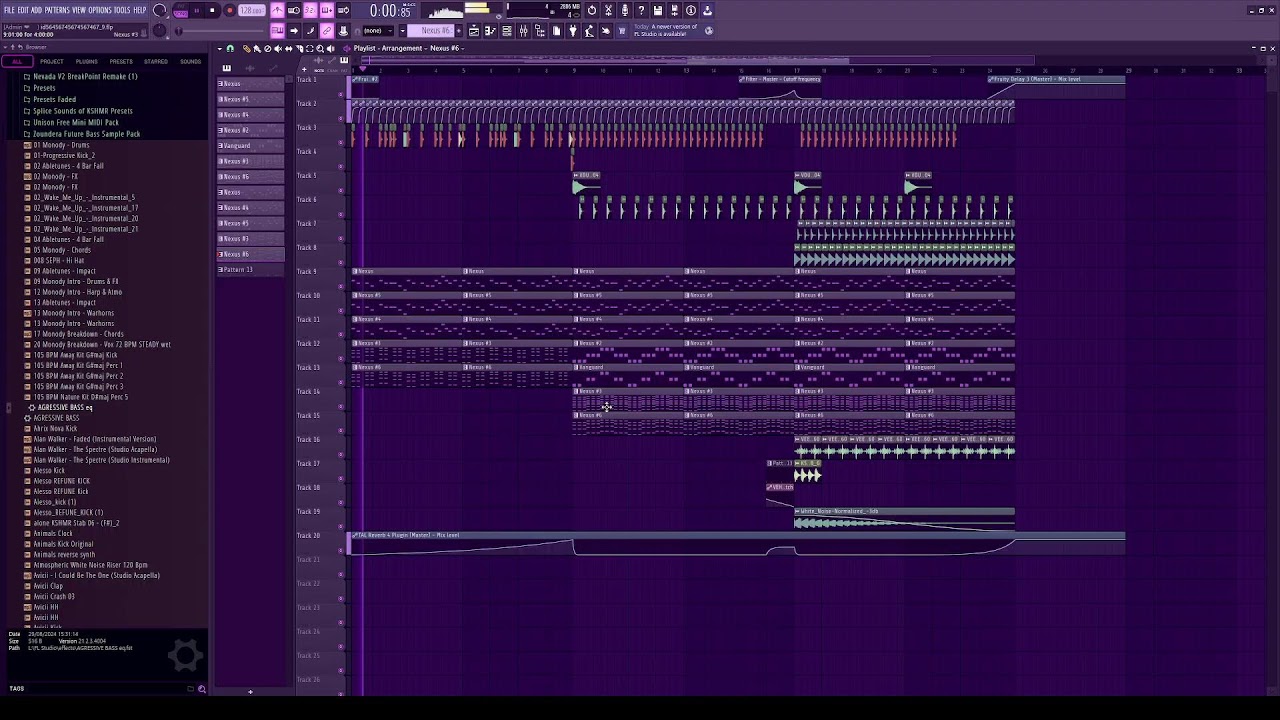The height and width of the screenshot is (720, 1280).
Task: Open the mixer icon
Action: pyautogui.click(x=523, y=29)
